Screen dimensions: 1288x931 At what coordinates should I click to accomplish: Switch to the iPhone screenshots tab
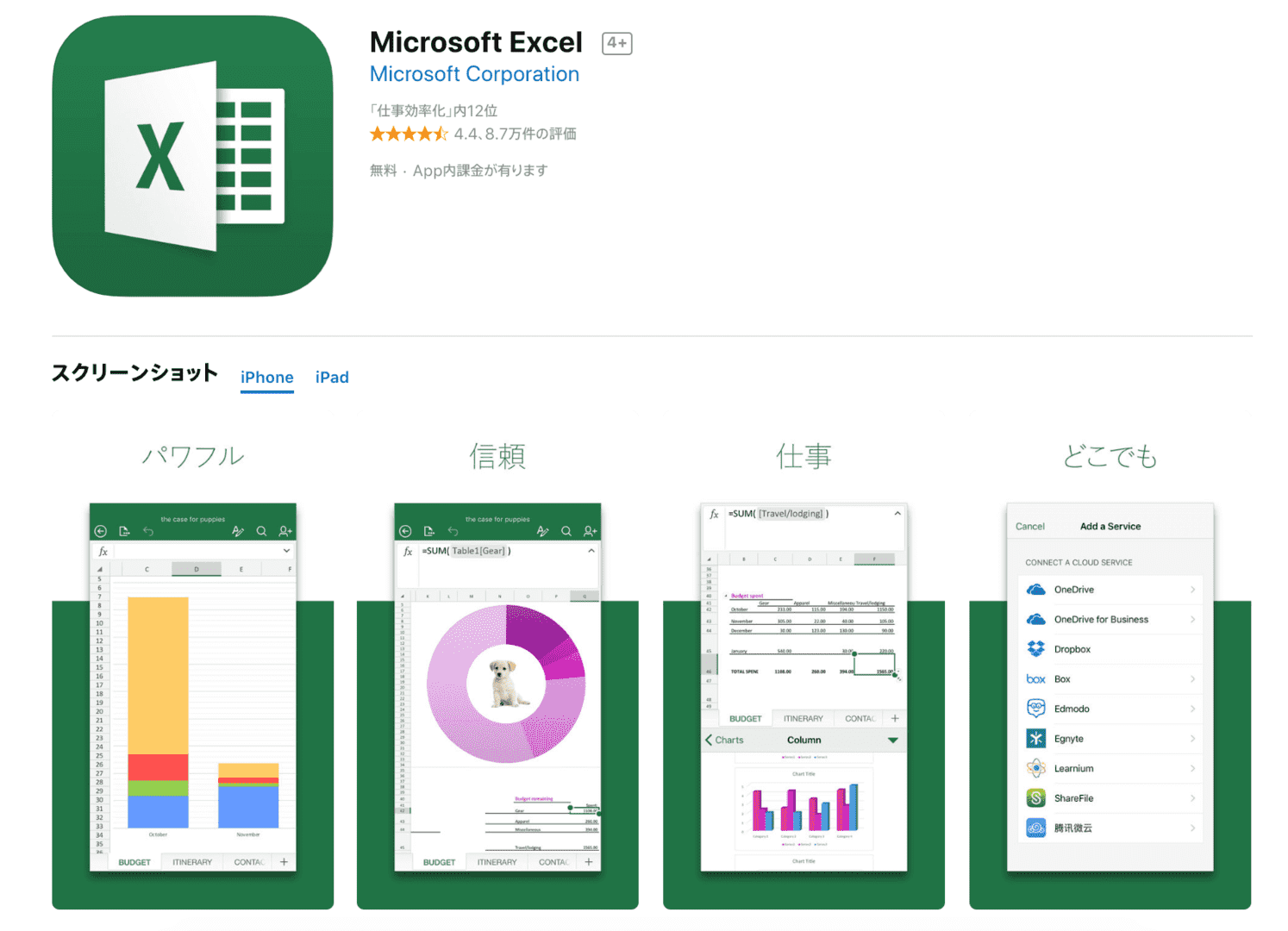(267, 378)
